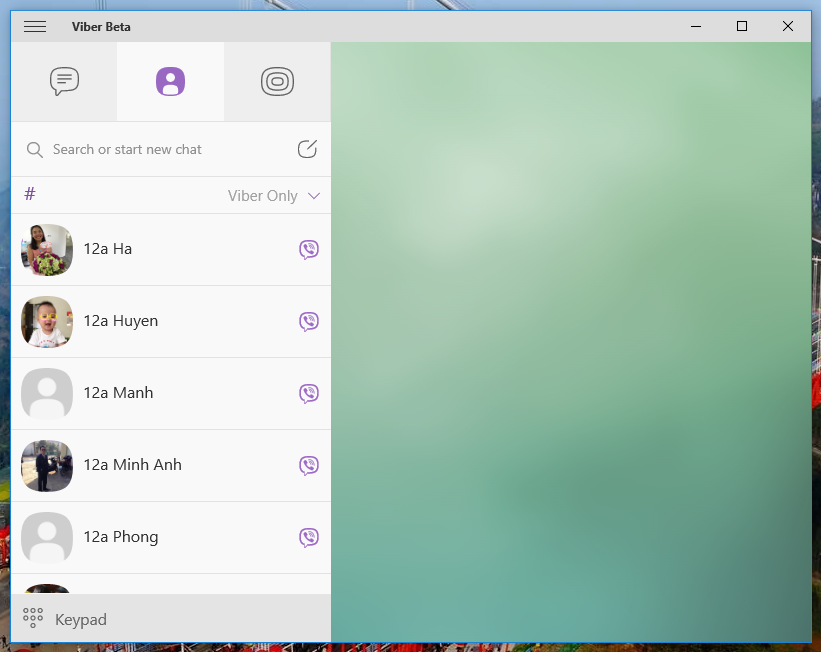Select the contact named 12a Phong

[x=121, y=537]
